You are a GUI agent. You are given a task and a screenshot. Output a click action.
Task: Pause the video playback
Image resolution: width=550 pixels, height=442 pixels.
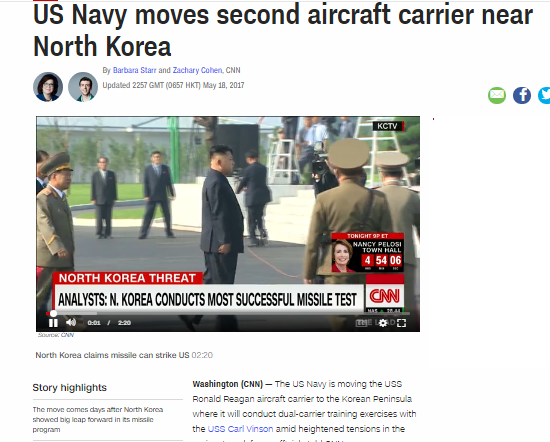click(53, 323)
